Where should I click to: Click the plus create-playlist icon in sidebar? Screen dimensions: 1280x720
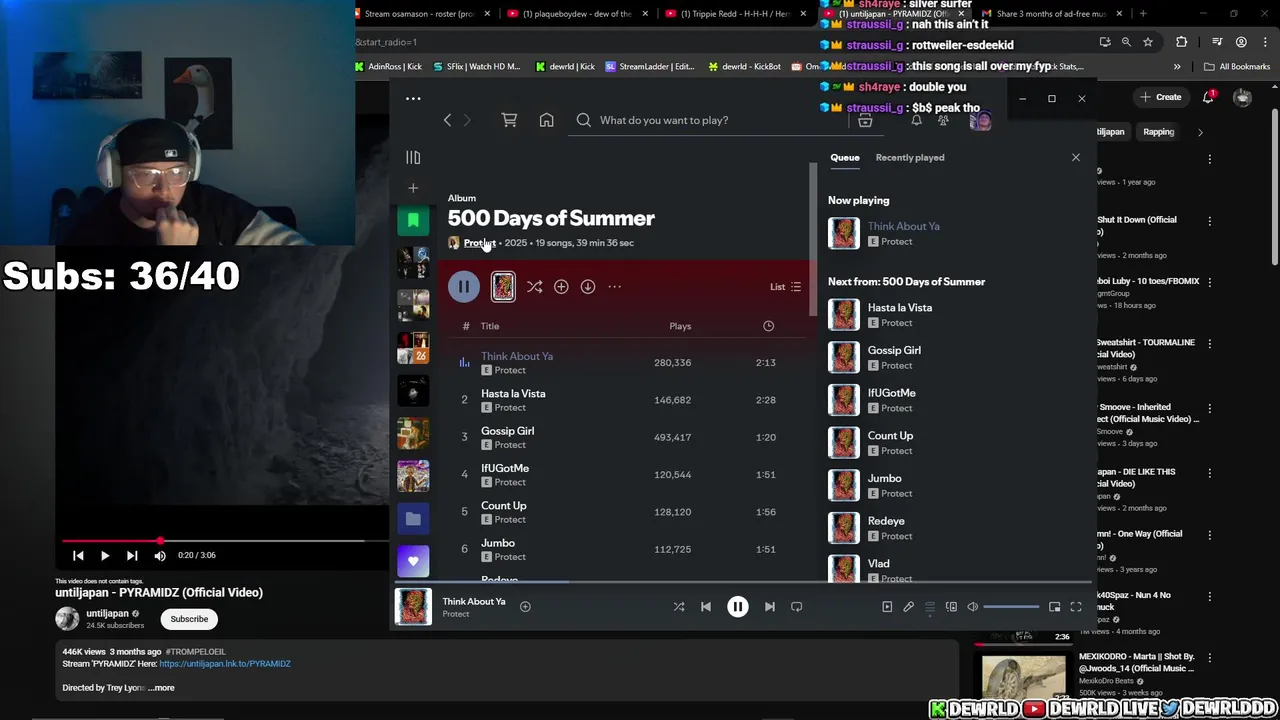click(413, 188)
